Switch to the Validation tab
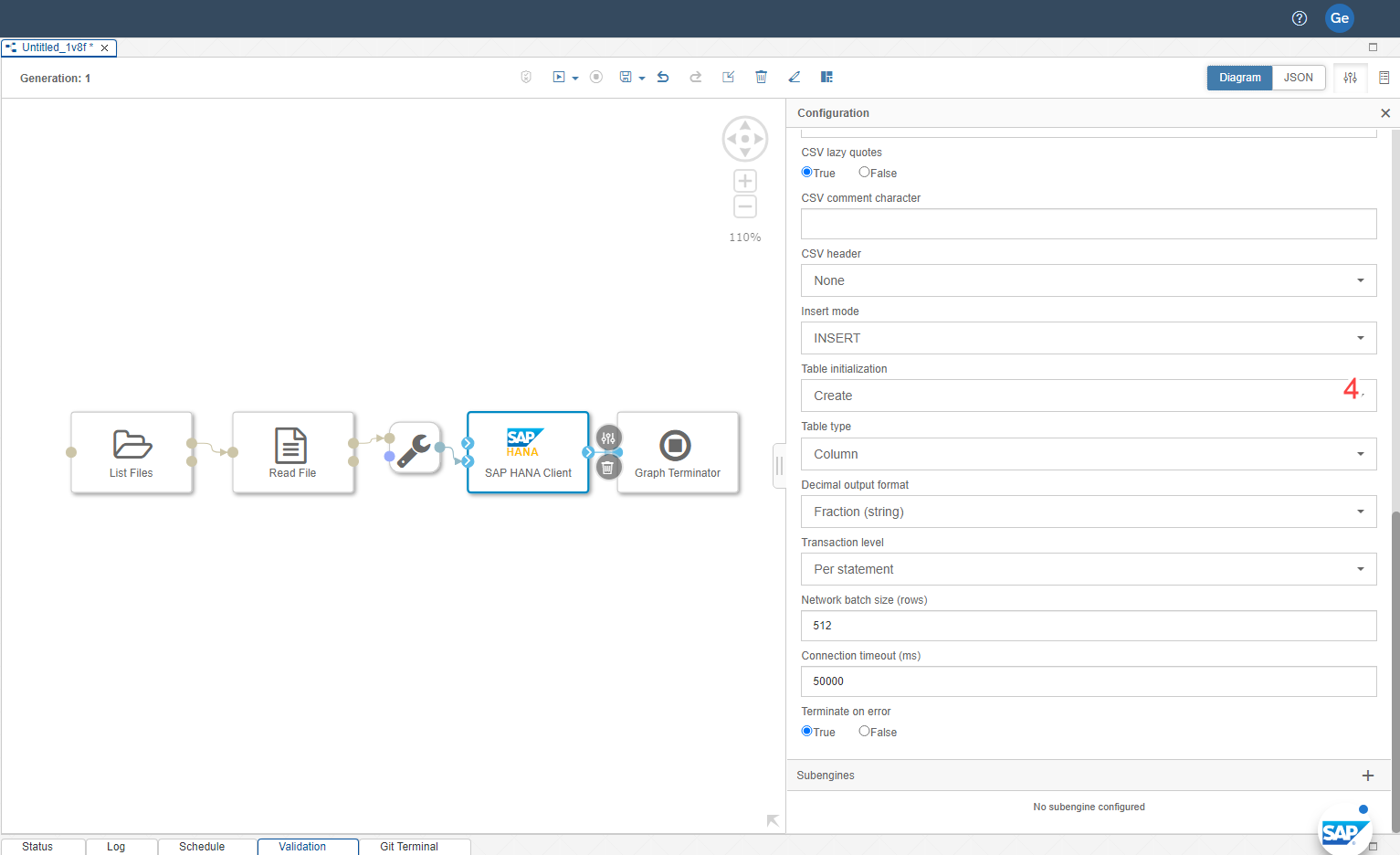The width and height of the screenshot is (1400, 855). coord(302,847)
